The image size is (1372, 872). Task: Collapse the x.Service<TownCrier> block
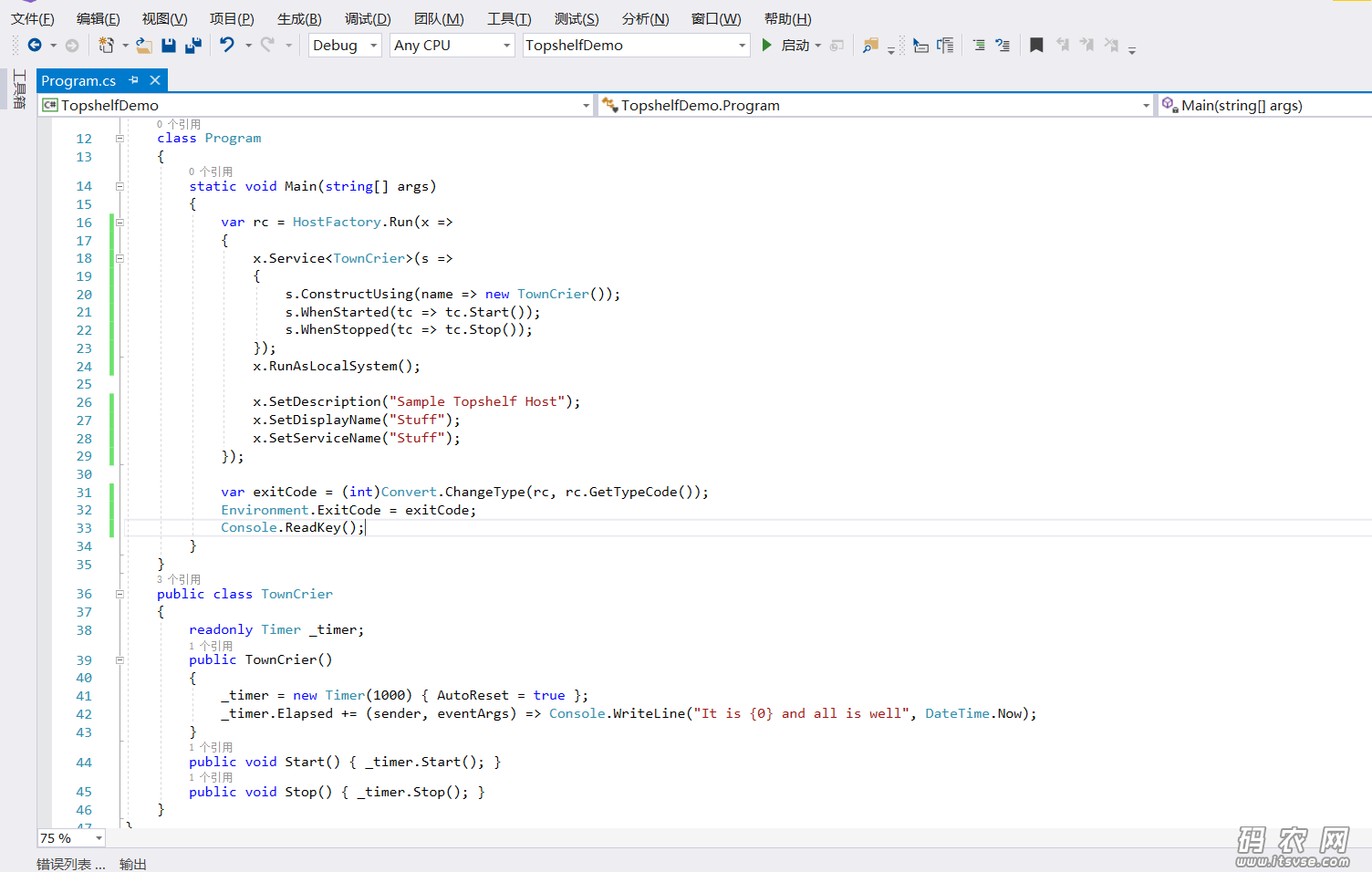pos(120,258)
